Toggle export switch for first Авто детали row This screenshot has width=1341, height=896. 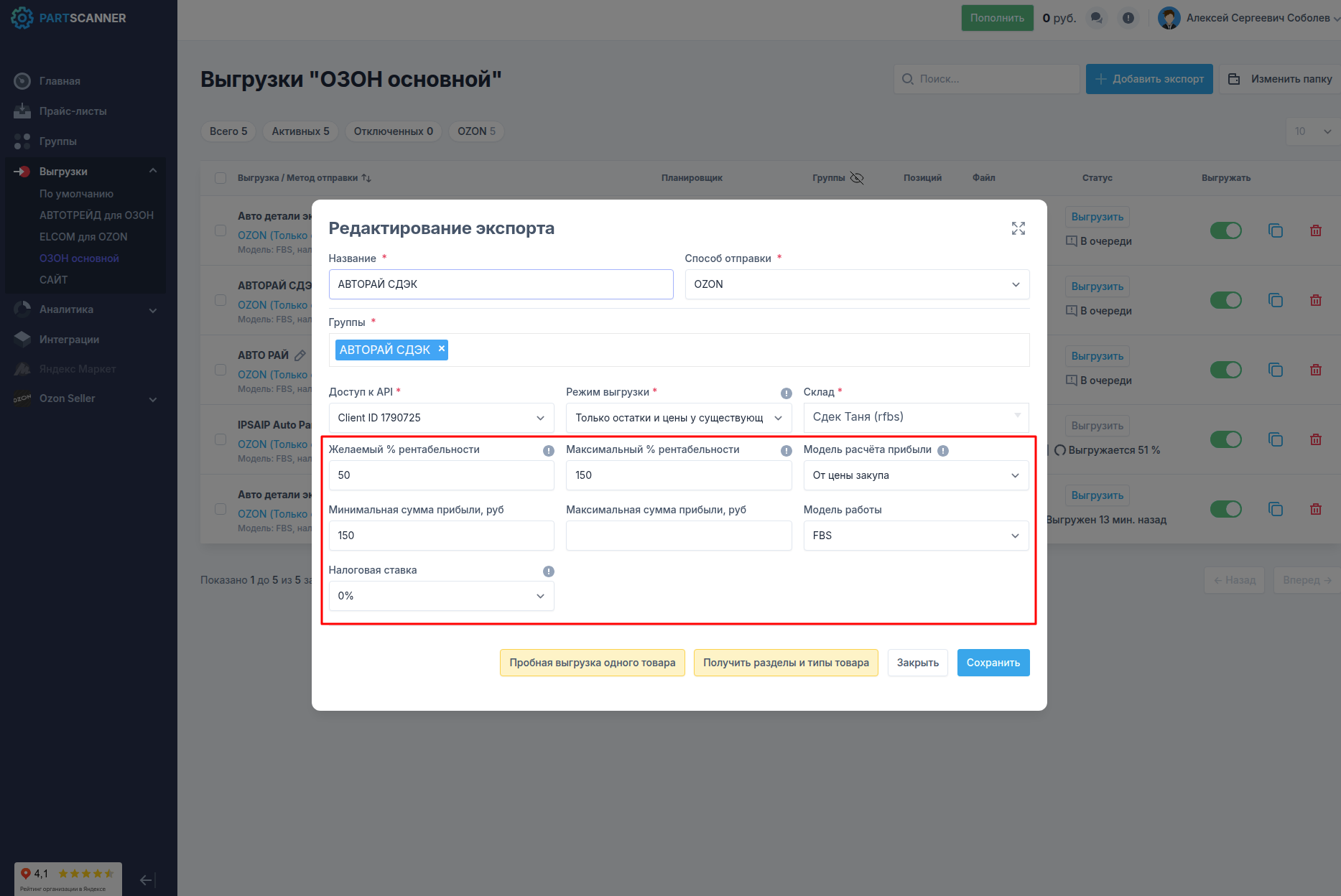click(1226, 230)
